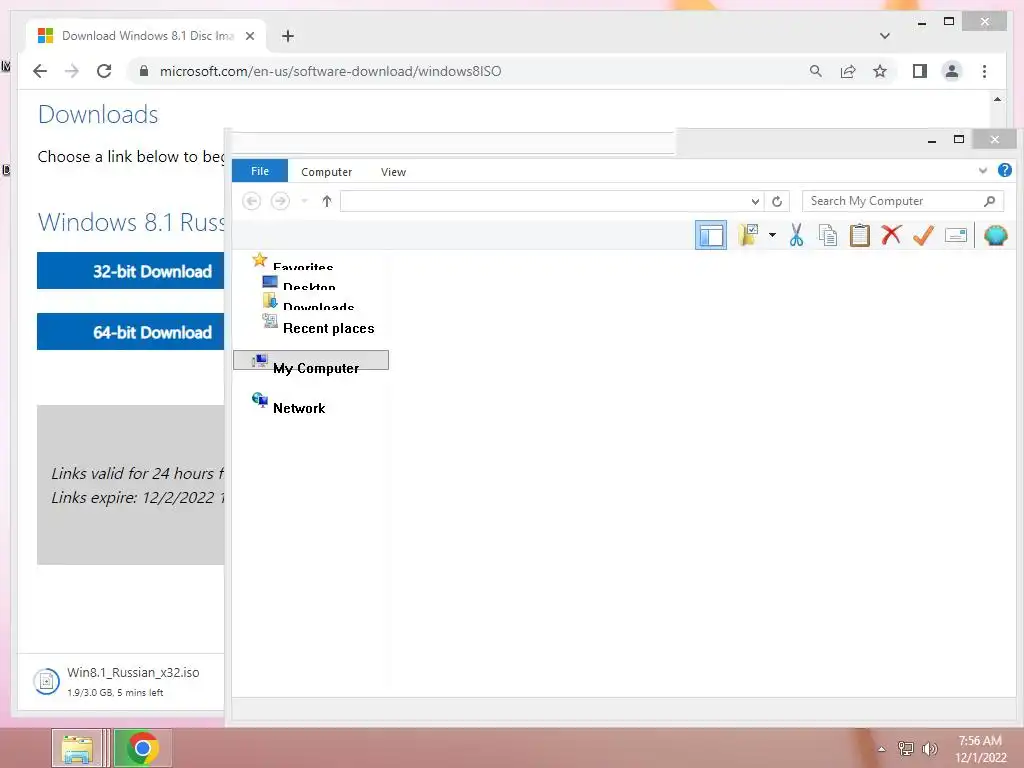Click the red X Delete icon

point(891,234)
